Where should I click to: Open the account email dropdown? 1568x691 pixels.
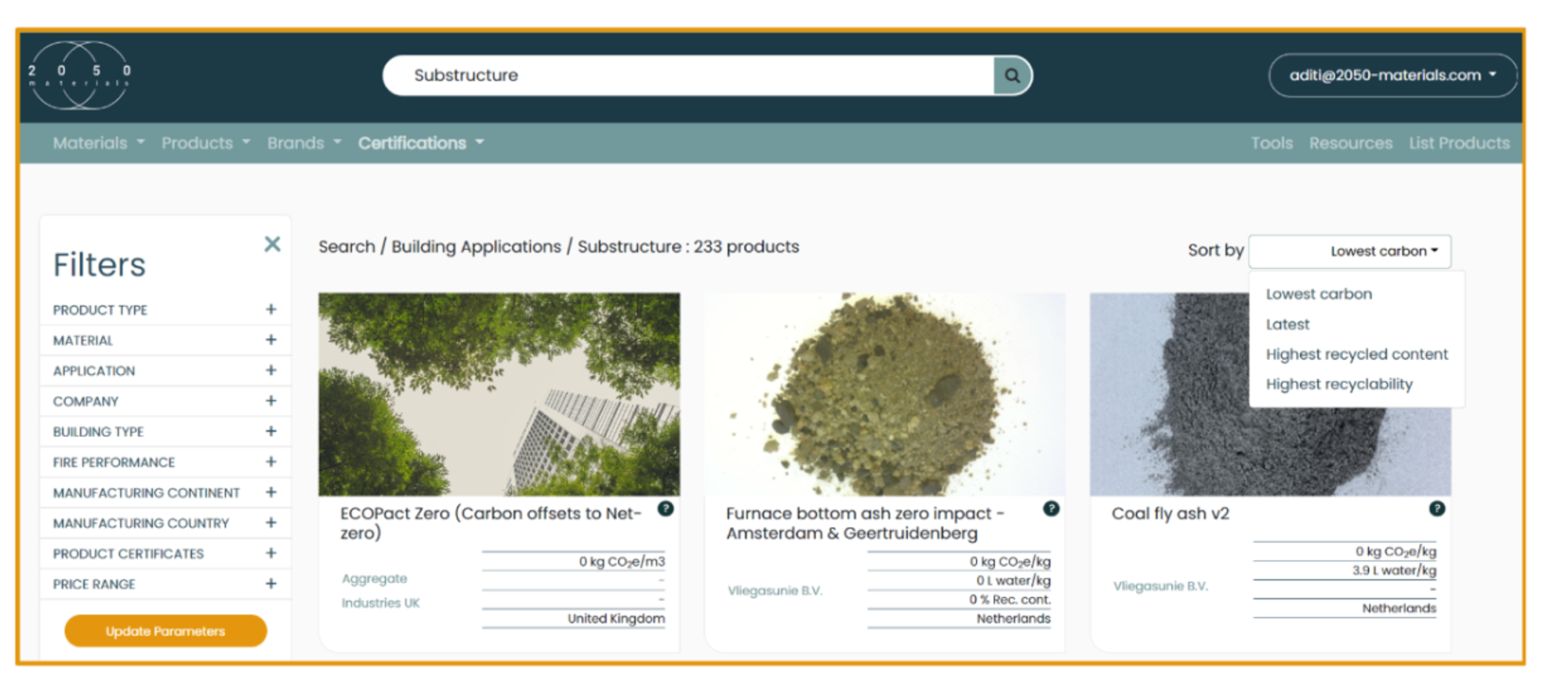tap(1392, 75)
